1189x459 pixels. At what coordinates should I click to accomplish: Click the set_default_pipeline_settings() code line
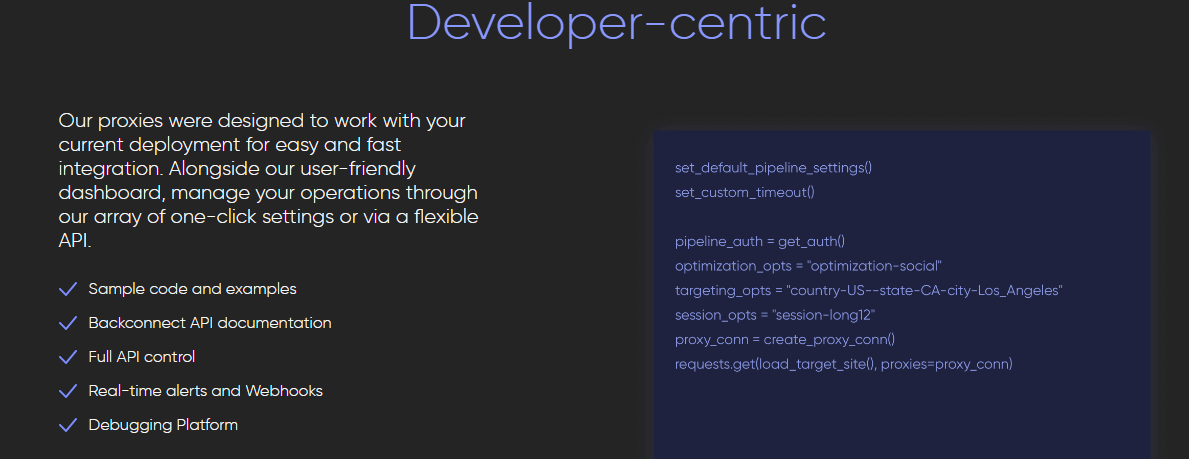coord(773,167)
